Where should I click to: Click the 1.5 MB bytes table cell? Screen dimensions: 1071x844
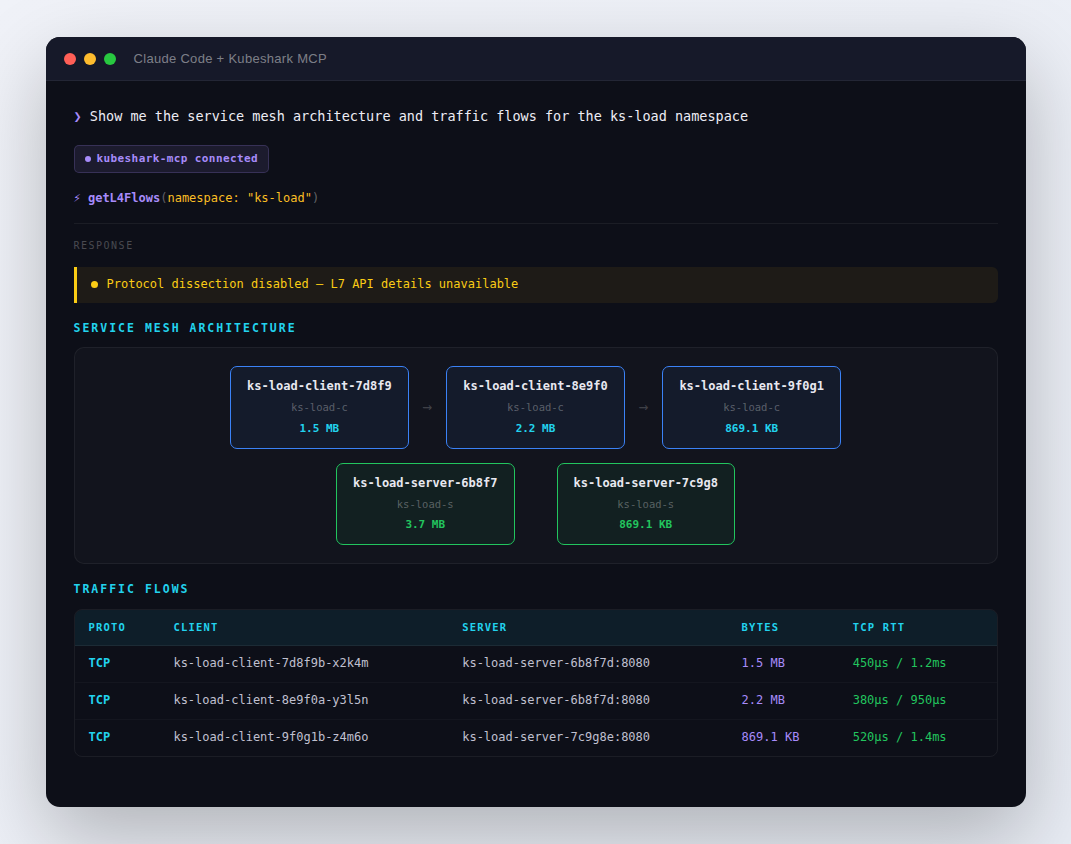(763, 663)
